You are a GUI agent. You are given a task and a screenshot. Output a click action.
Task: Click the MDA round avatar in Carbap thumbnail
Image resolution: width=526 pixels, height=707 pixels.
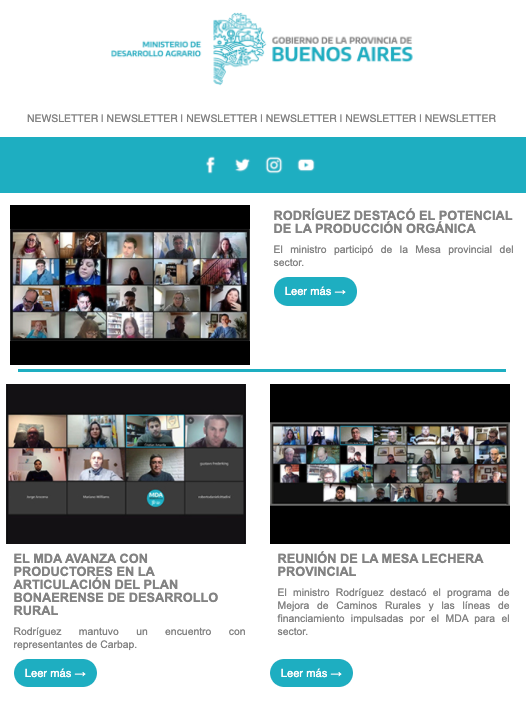[x=156, y=498]
